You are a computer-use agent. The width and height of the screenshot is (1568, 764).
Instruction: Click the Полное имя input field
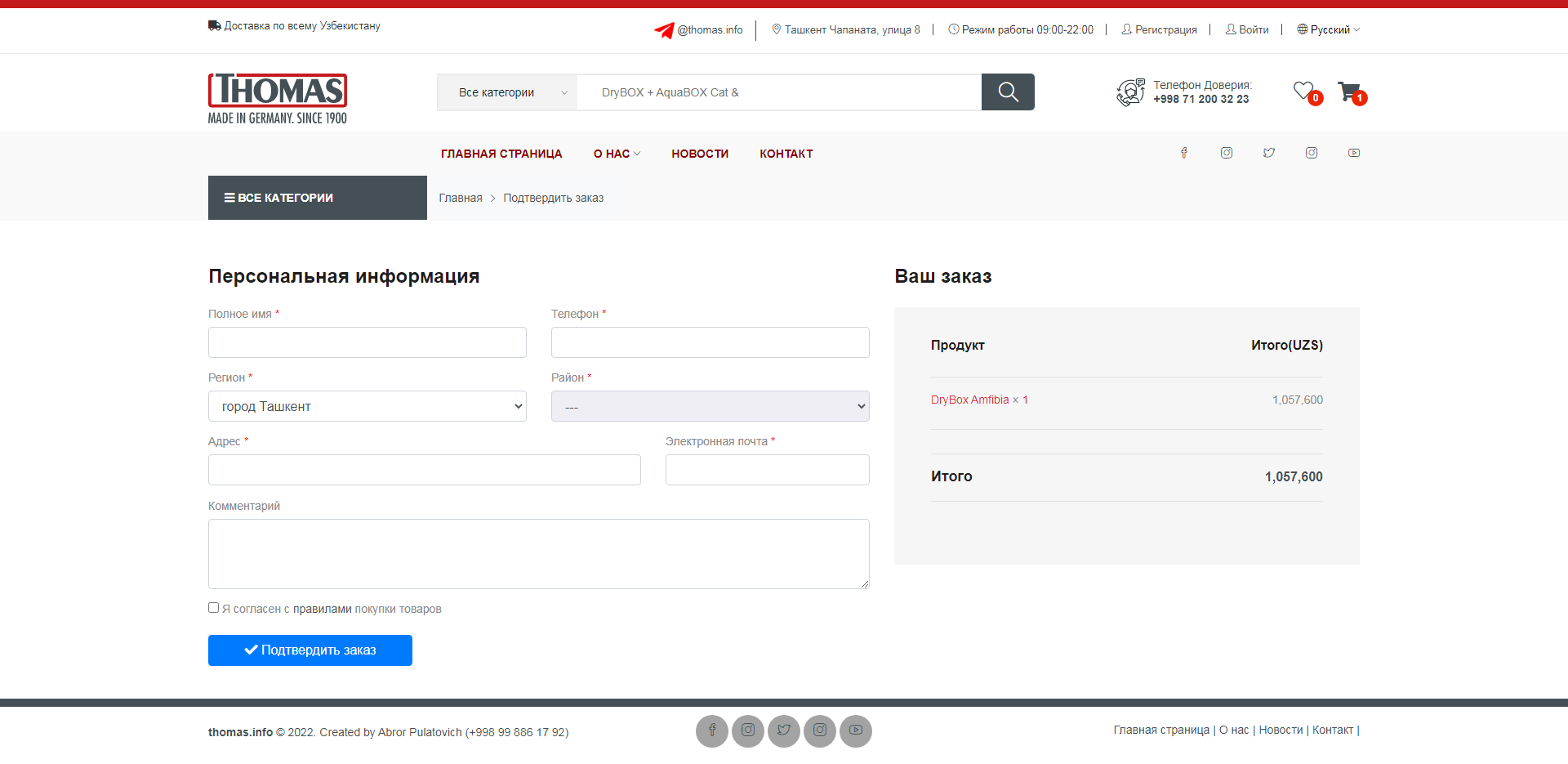pos(367,342)
